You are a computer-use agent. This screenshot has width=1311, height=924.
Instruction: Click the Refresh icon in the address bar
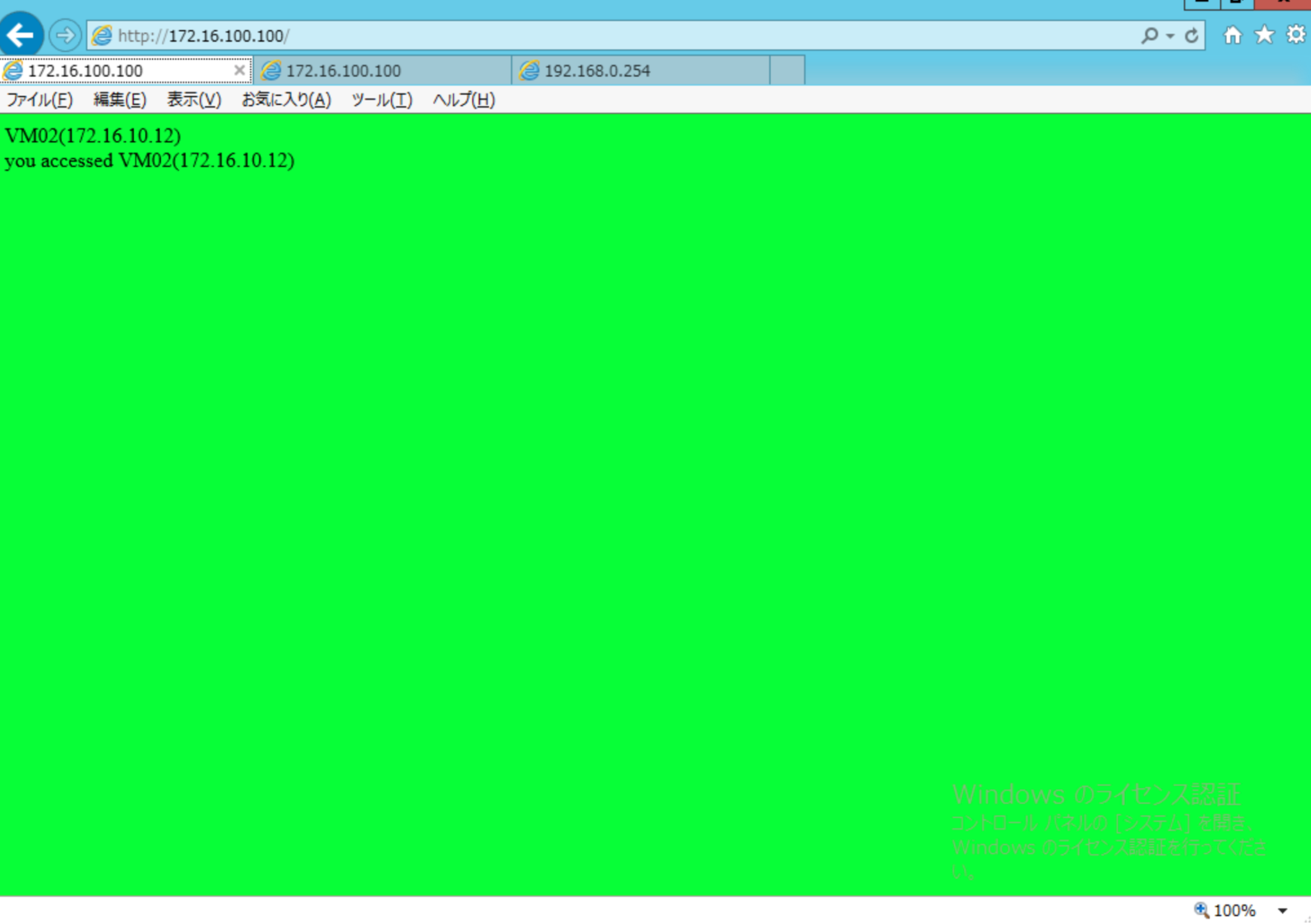1191,35
